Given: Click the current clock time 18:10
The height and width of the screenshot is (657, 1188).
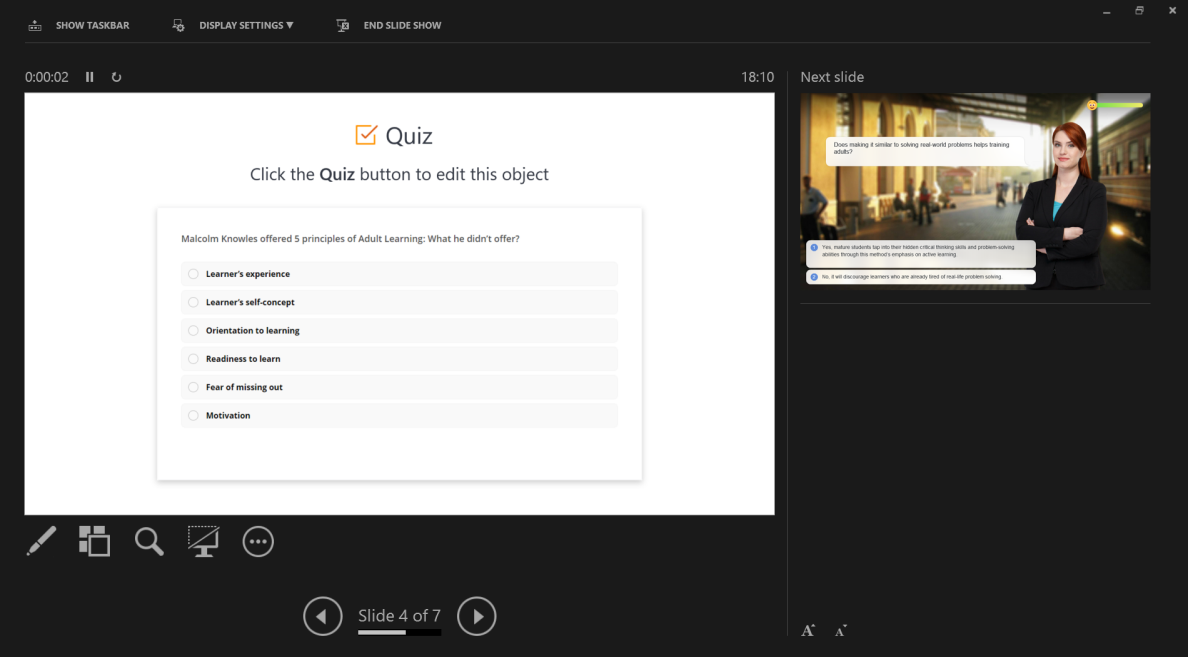Looking at the screenshot, I should [758, 77].
